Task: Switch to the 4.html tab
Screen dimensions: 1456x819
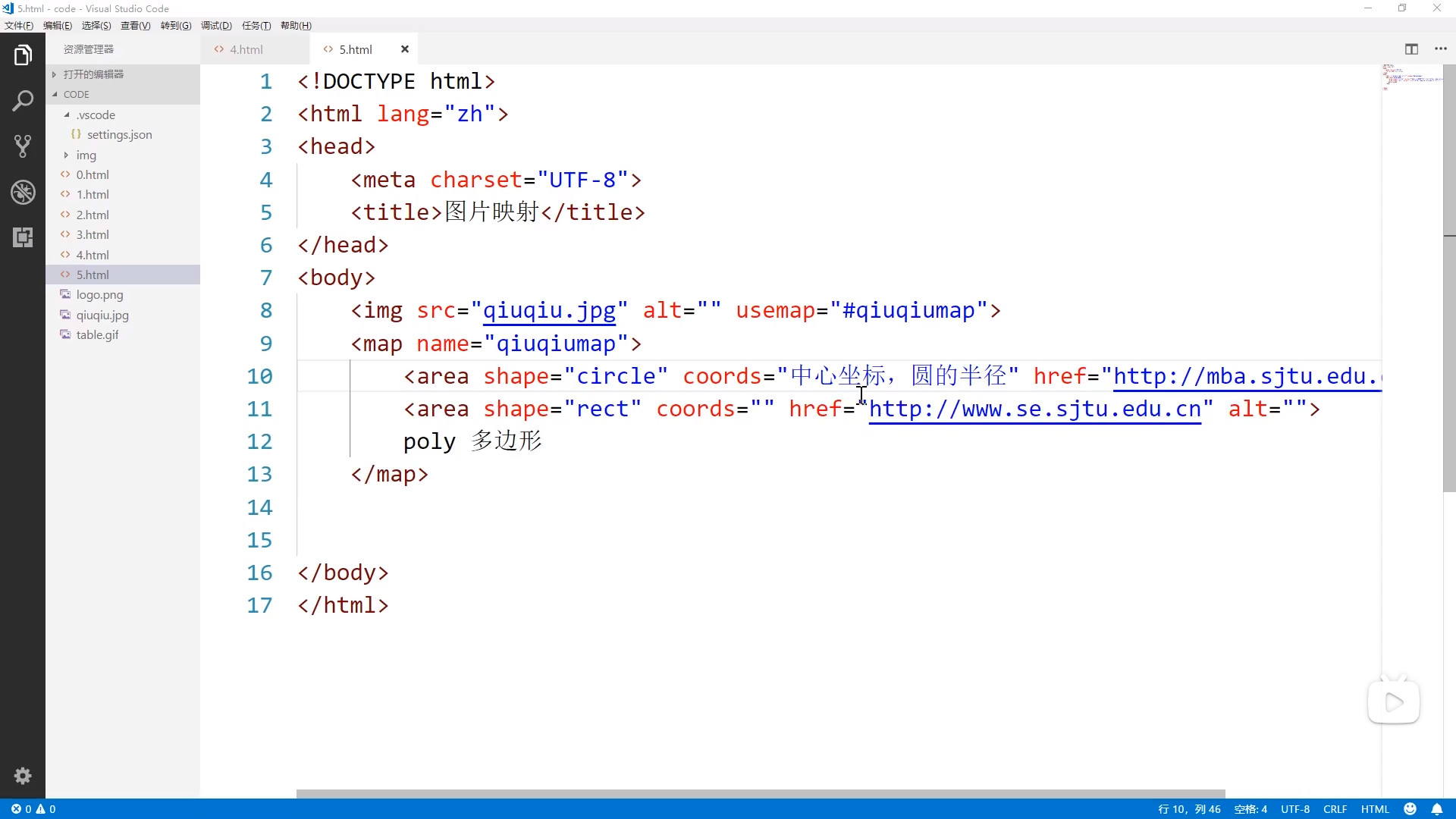Action: pos(246,49)
